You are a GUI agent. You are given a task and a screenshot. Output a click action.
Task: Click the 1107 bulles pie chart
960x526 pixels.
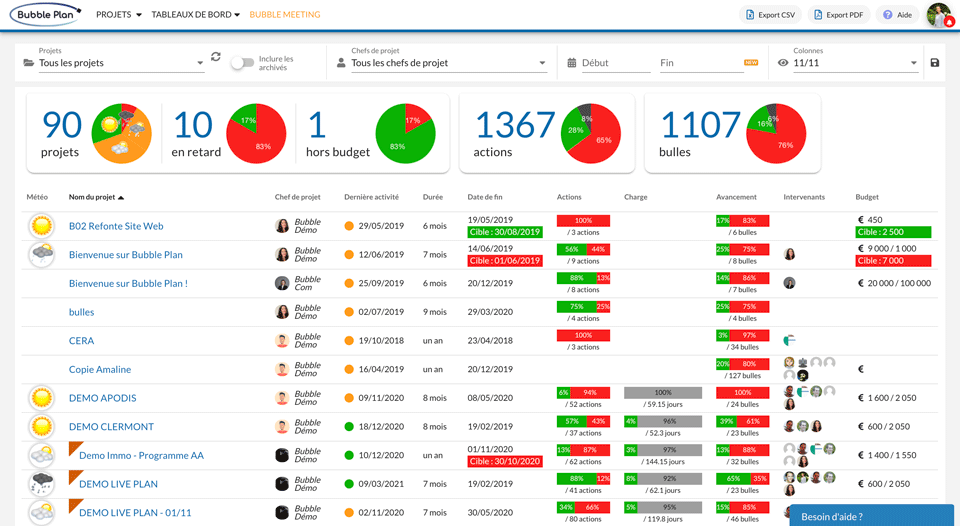pyautogui.click(x=776, y=133)
